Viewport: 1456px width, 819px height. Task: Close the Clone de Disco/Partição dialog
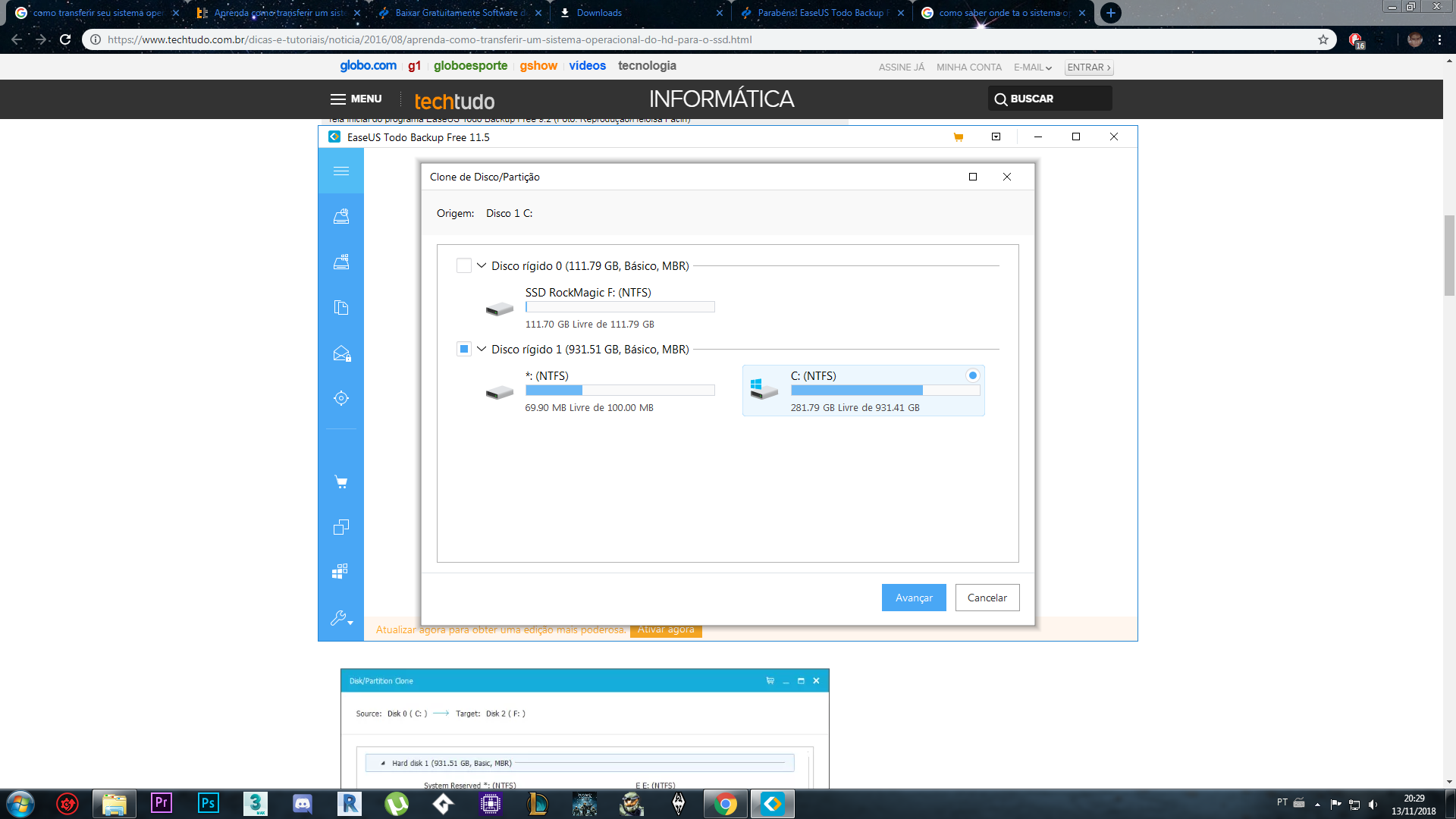[x=1007, y=177]
